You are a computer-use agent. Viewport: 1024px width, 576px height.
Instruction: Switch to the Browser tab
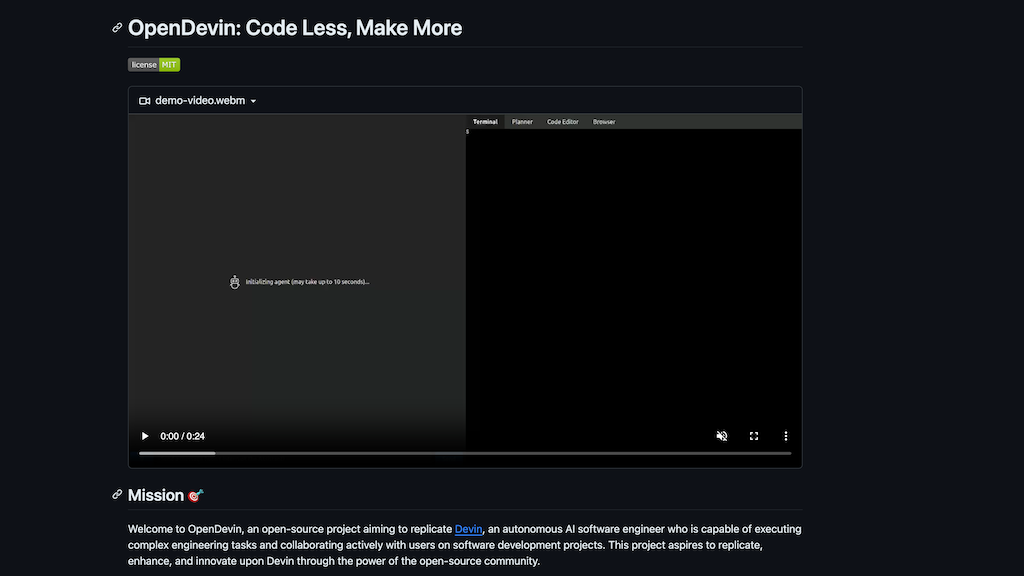(604, 122)
